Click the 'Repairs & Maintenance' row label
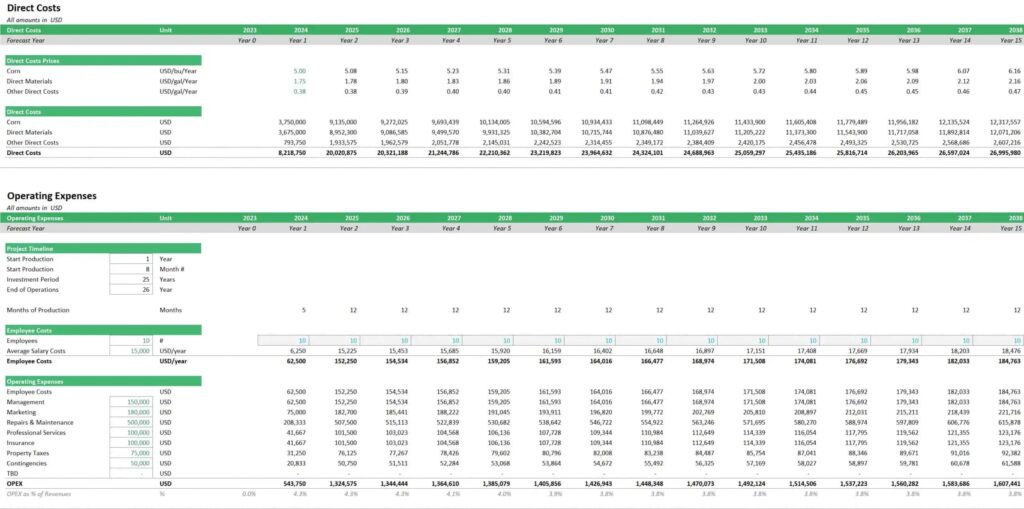 (40, 422)
